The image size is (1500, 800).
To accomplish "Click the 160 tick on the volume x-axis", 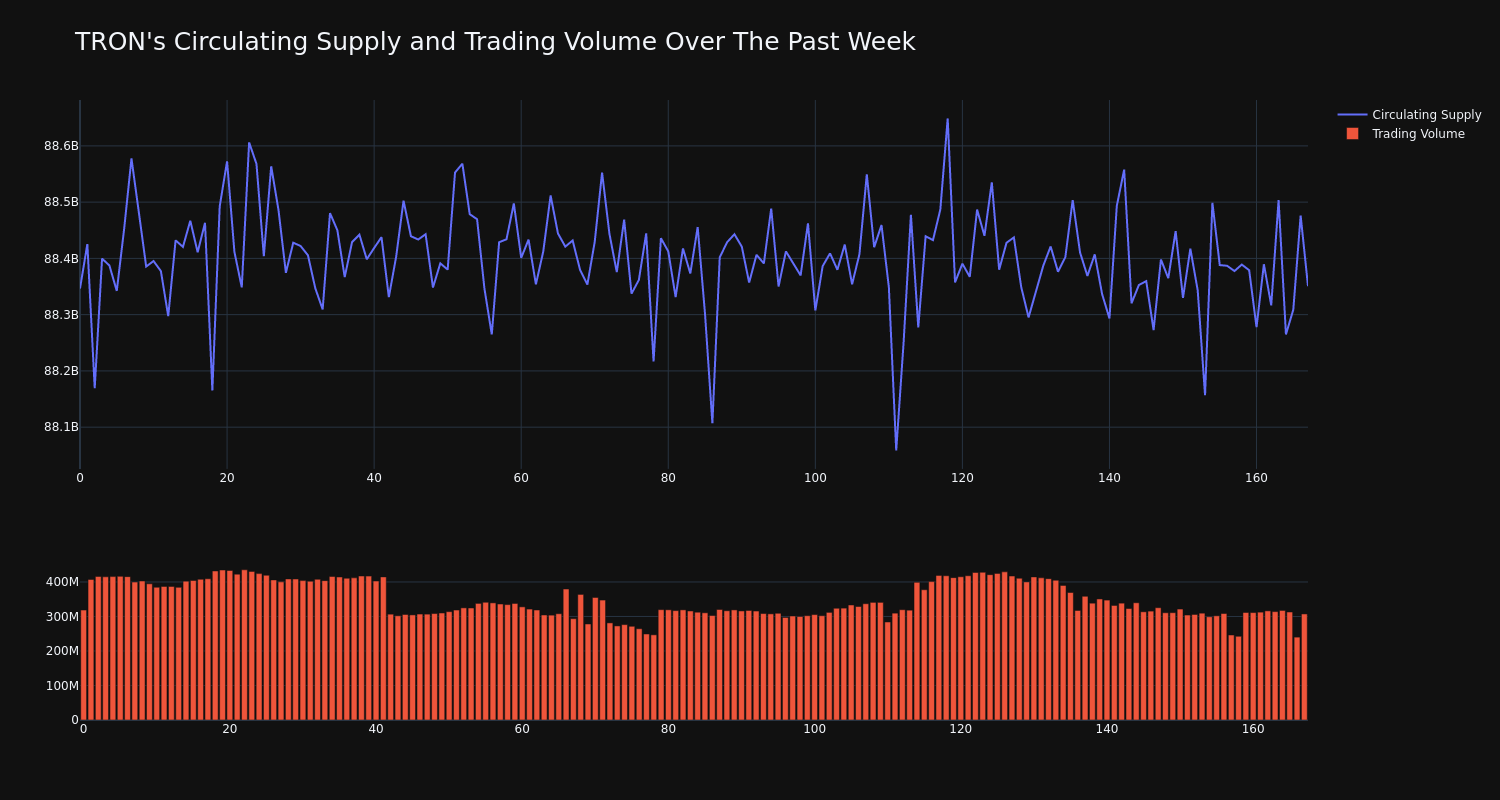I will pos(1253,729).
